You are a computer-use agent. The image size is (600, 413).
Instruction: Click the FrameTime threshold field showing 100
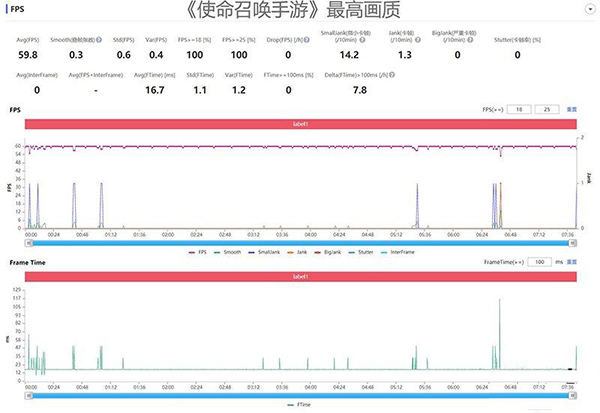click(541, 261)
